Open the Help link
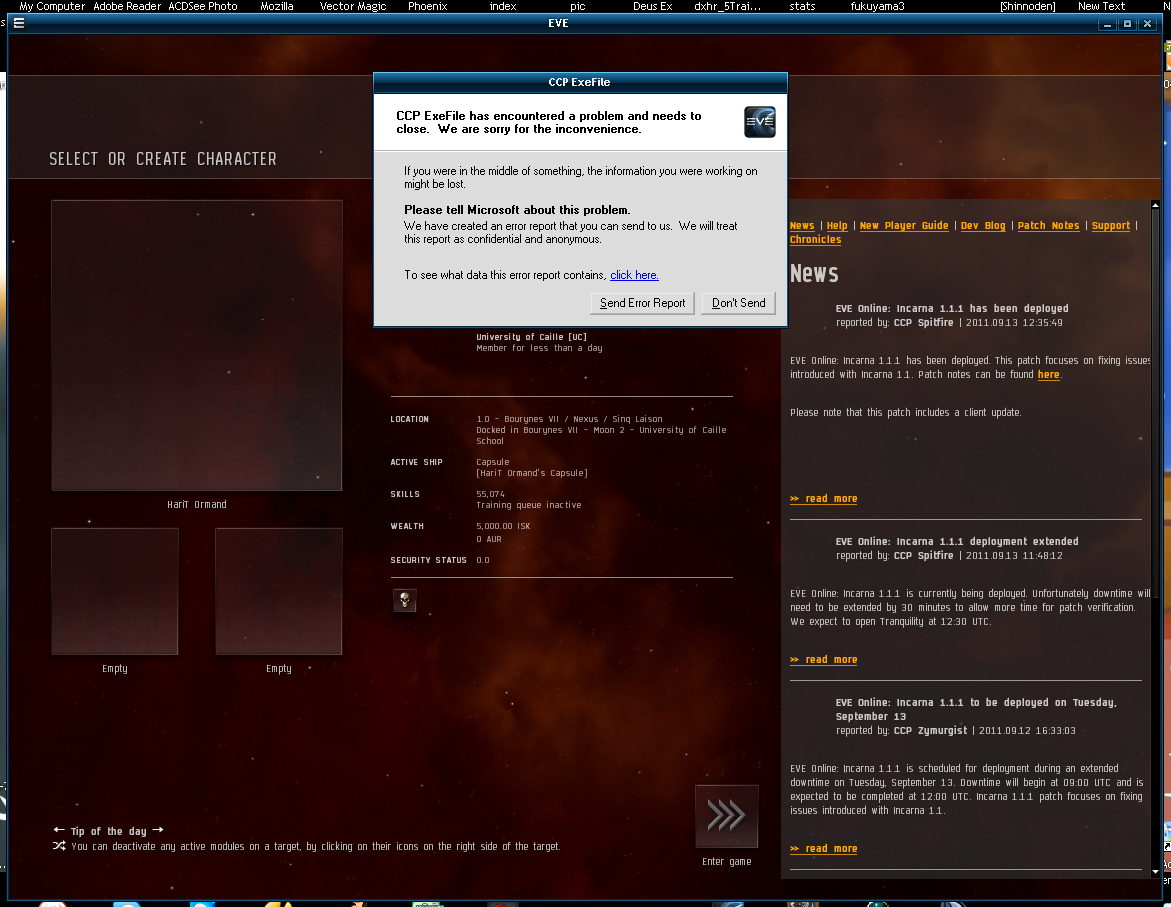 click(x=837, y=226)
